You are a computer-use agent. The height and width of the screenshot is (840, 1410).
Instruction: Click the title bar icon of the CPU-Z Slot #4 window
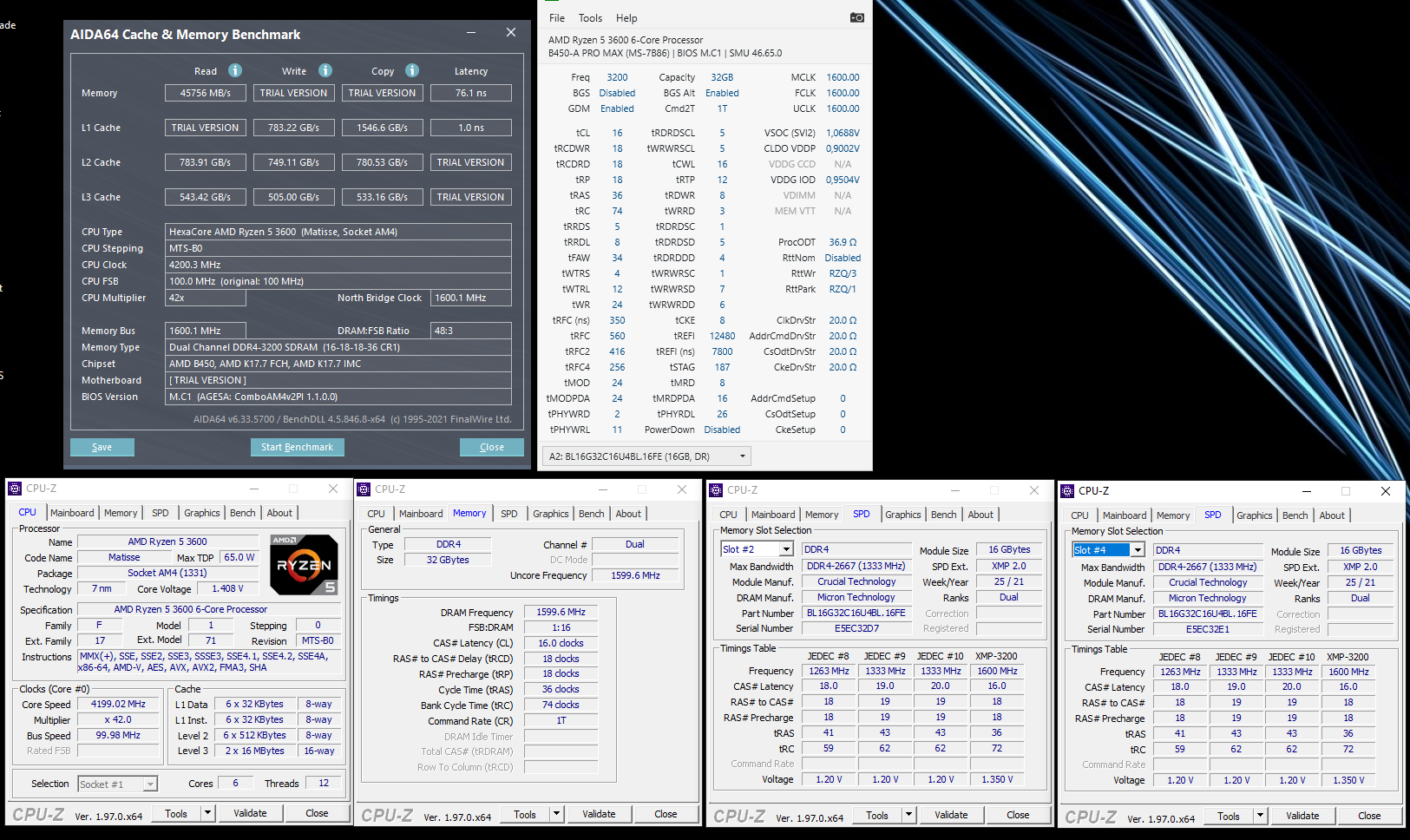[1067, 491]
